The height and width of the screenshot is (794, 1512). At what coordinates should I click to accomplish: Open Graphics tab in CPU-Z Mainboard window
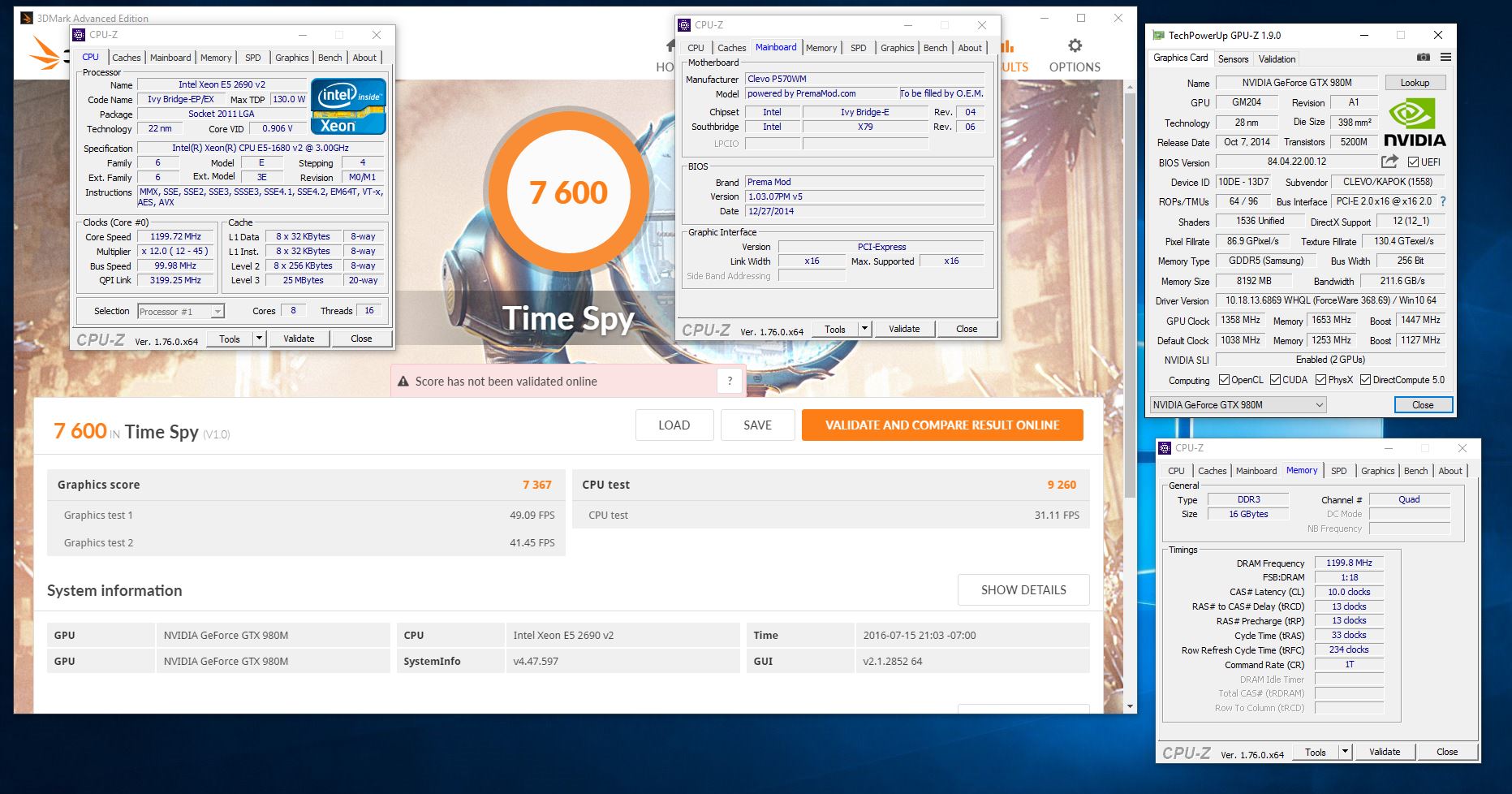click(897, 48)
